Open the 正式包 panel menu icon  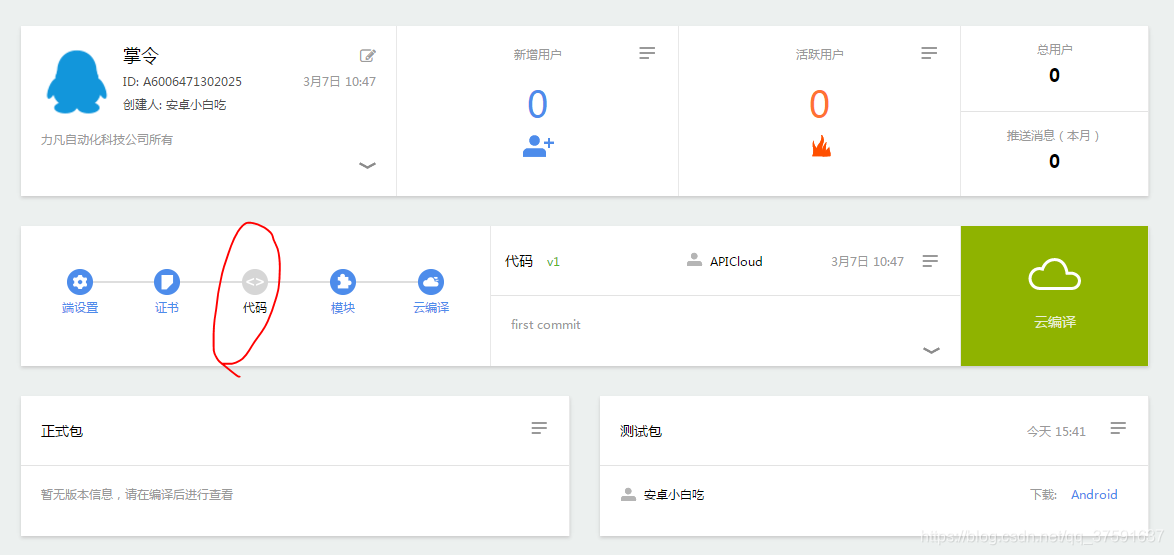(539, 428)
